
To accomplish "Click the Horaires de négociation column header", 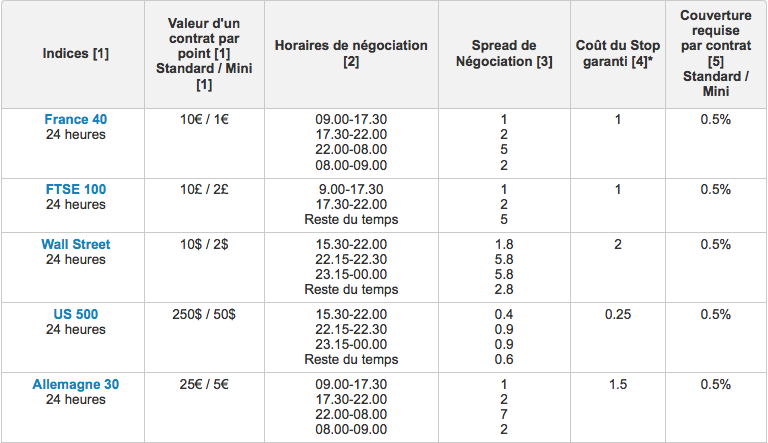I will point(351,53).
